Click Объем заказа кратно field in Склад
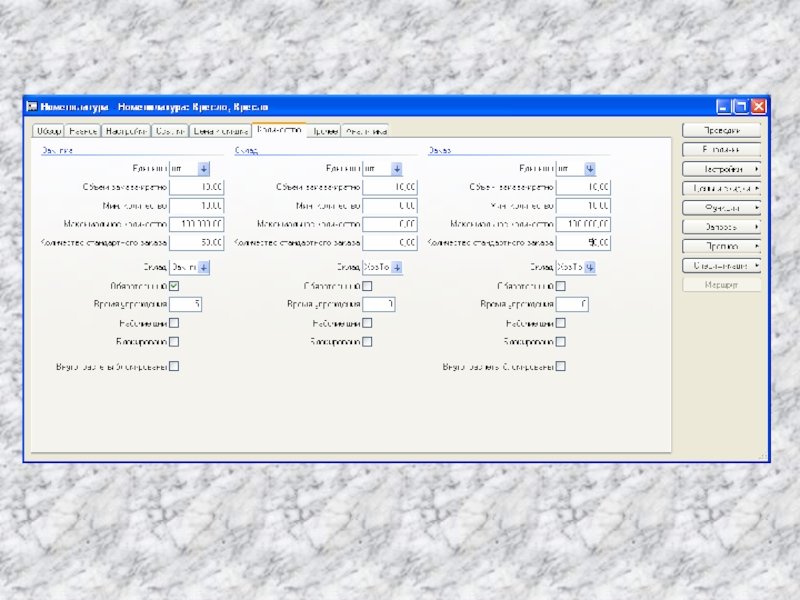800x600 pixels. click(x=390, y=187)
